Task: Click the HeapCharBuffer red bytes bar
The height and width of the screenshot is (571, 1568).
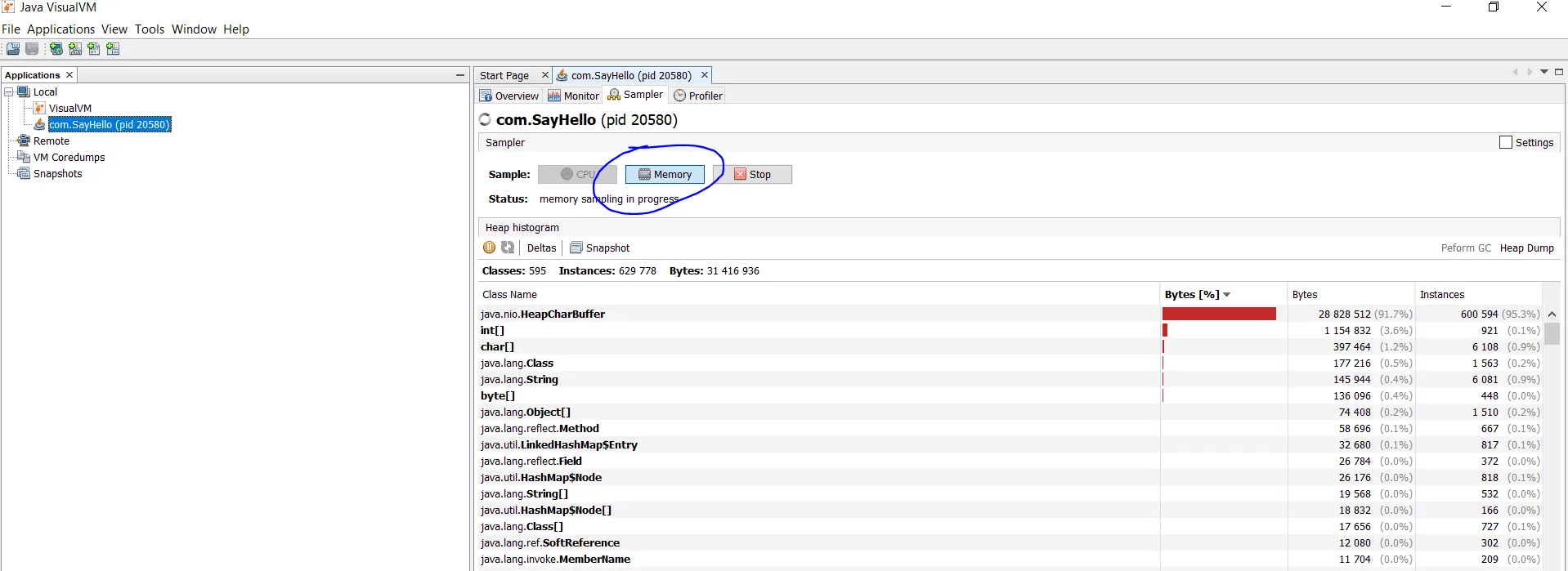Action: (1219, 314)
